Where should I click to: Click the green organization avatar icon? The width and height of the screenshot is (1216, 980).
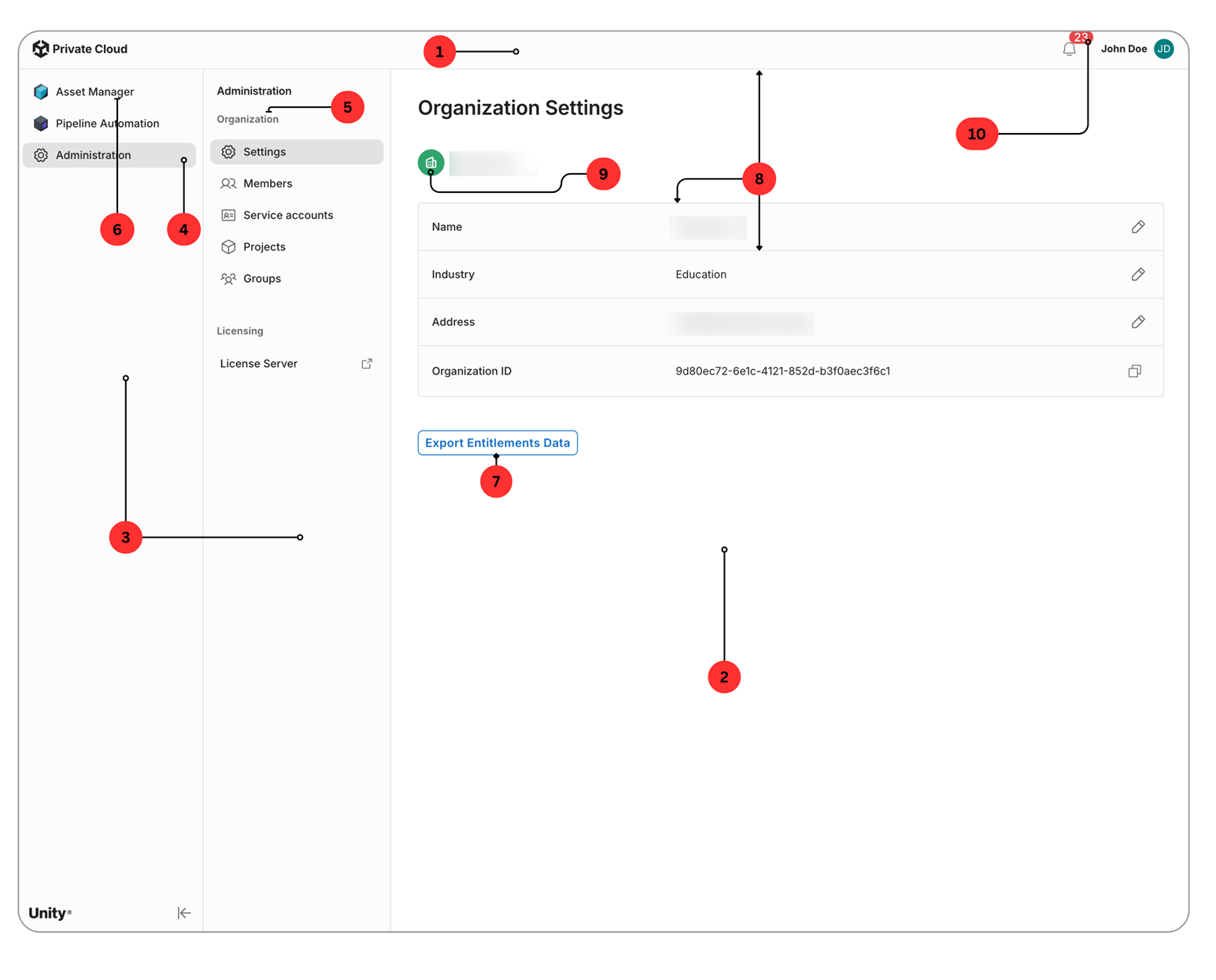(431, 163)
